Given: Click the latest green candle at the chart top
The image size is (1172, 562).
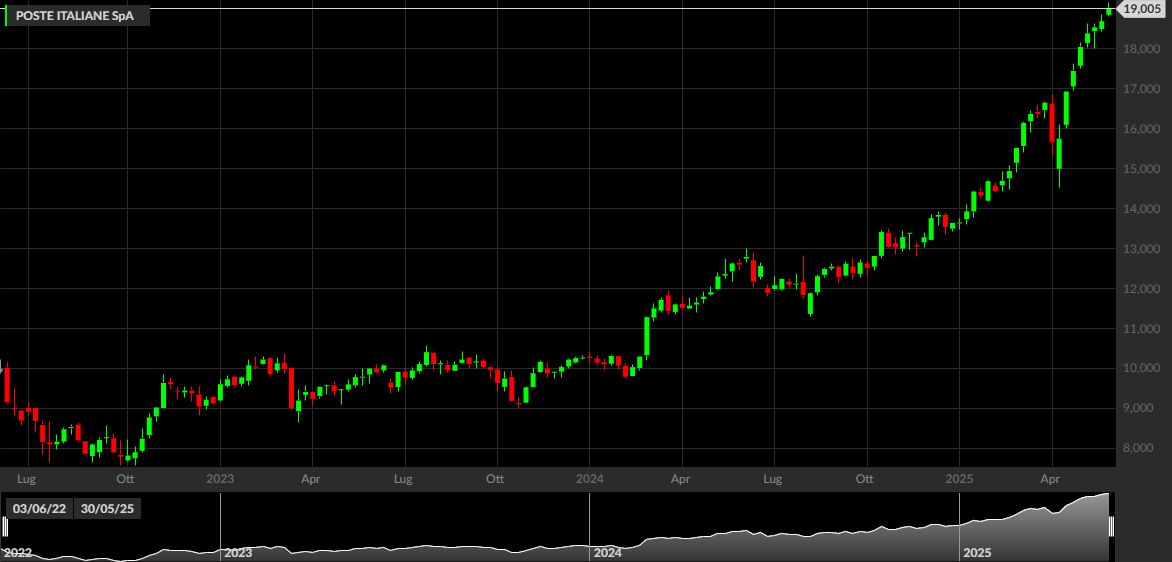Looking at the screenshot, I should (1108, 9).
